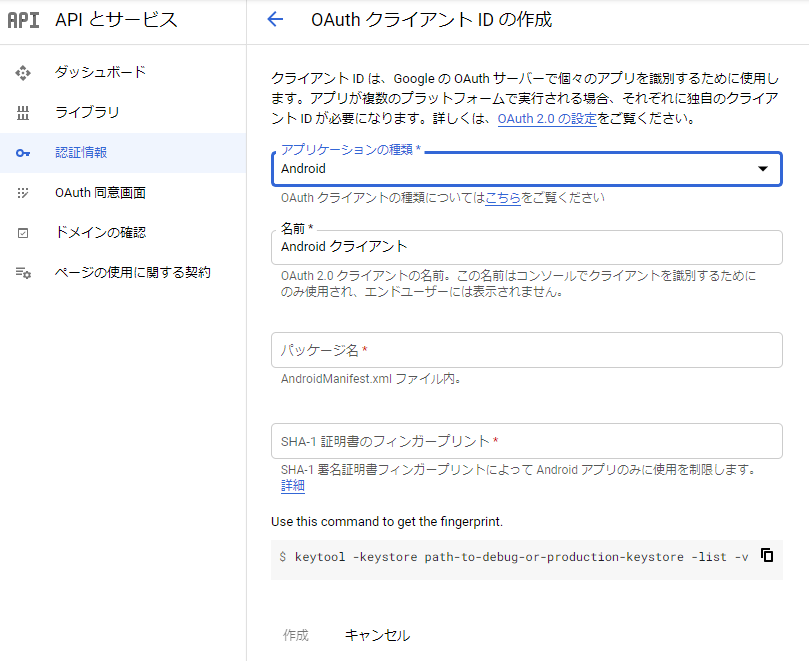Viewport: 809px width, 661px height.
Task: Open the ライブラリ section icon
Action: [23, 112]
